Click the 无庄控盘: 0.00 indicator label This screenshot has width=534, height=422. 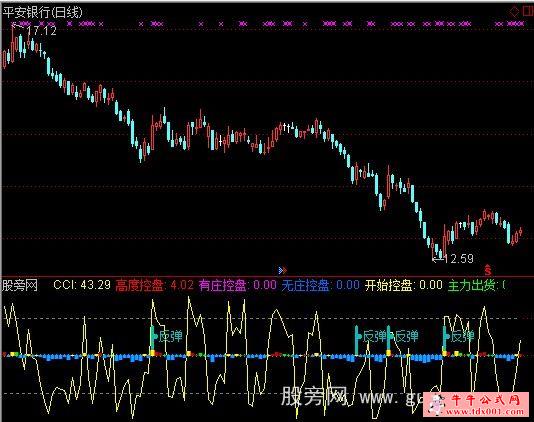[x=320, y=285]
